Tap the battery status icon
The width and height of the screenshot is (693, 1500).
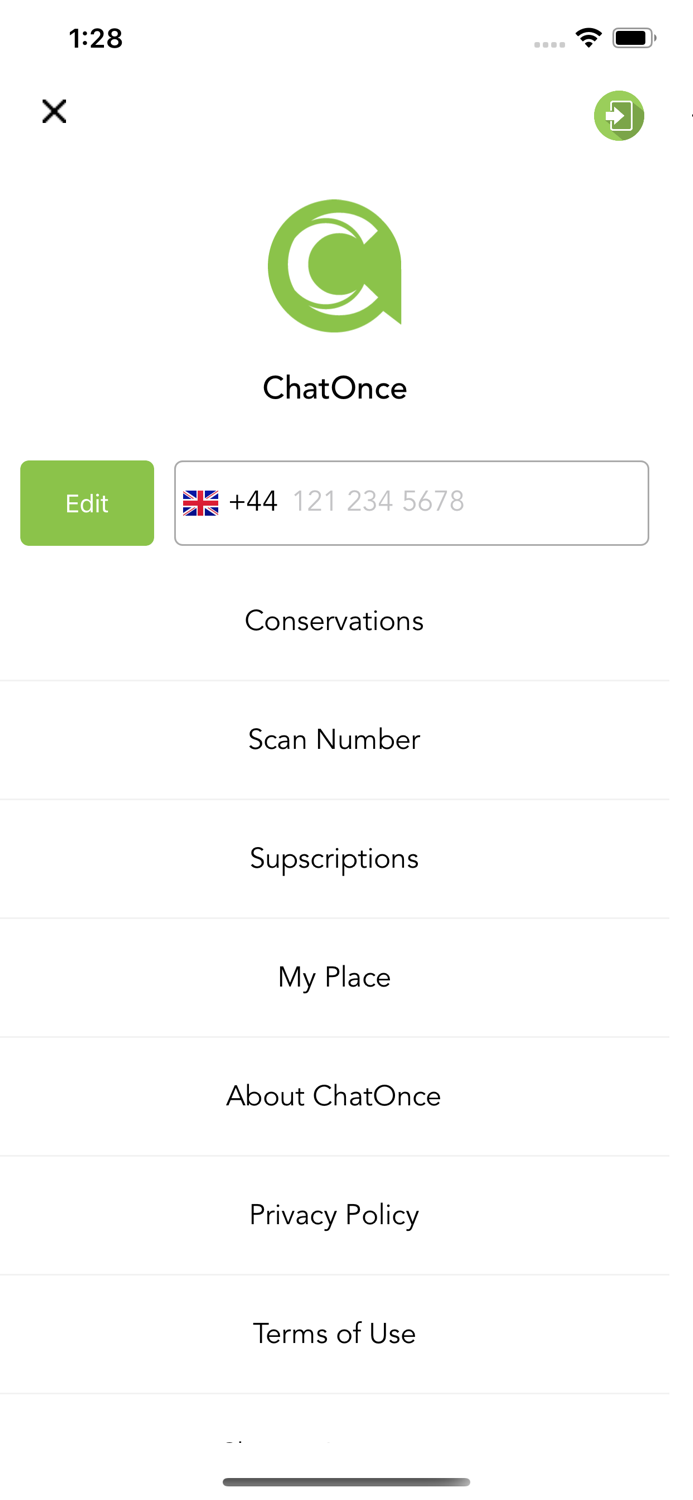tap(634, 38)
